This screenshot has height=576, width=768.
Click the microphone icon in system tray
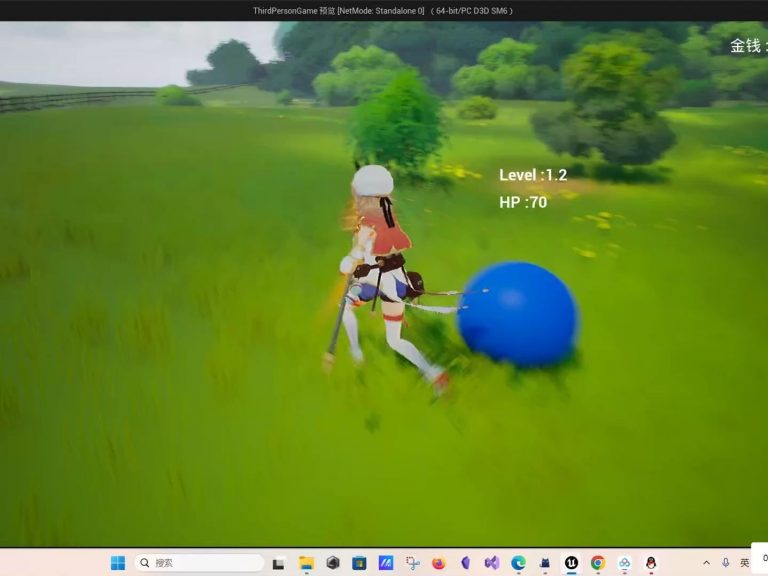click(725, 563)
